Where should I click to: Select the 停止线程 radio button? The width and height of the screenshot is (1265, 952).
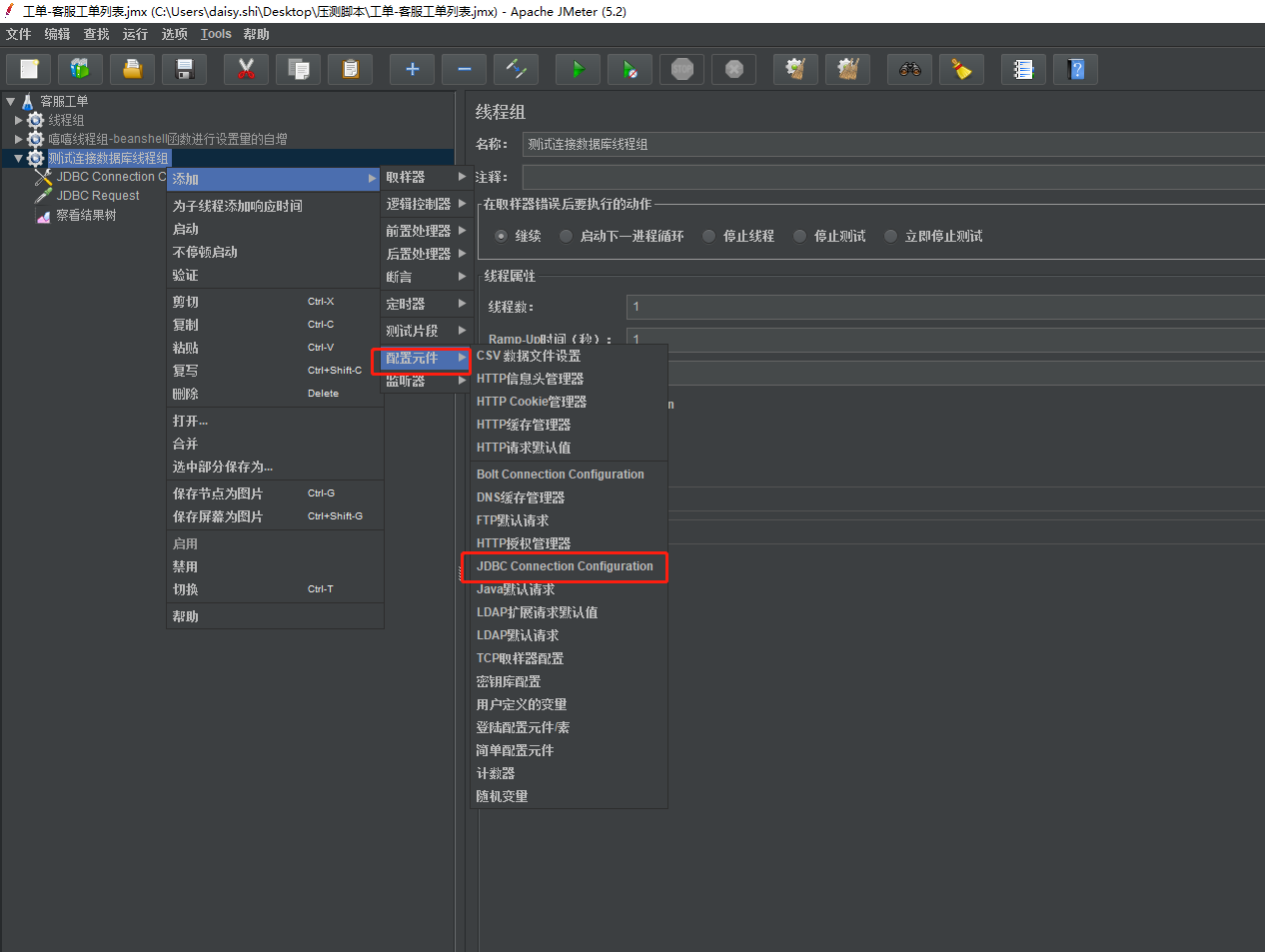(708, 236)
